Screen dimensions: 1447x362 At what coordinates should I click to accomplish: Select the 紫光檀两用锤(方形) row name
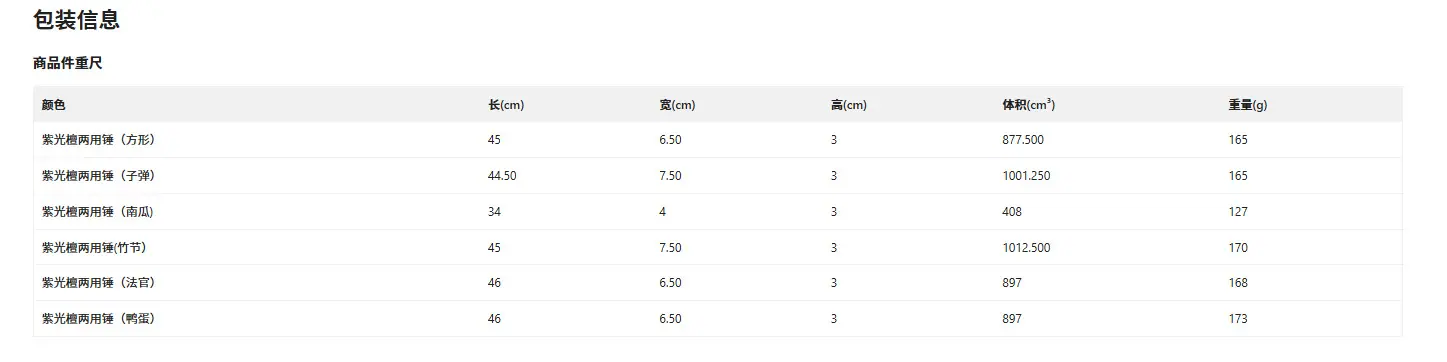click(99, 140)
